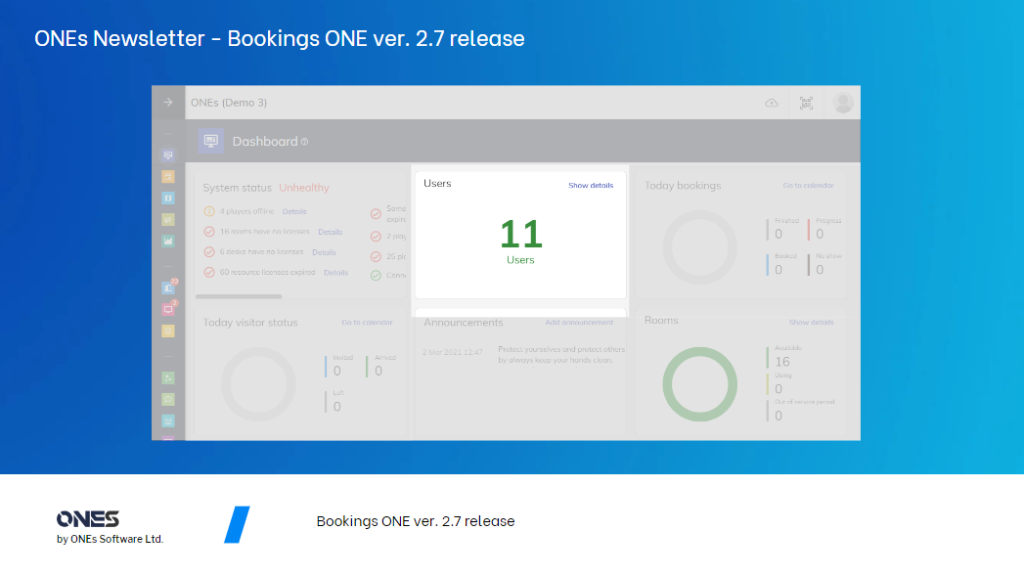Open the Dashboard icon in the sidebar
The image size is (1024, 575).
(x=168, y=156)
